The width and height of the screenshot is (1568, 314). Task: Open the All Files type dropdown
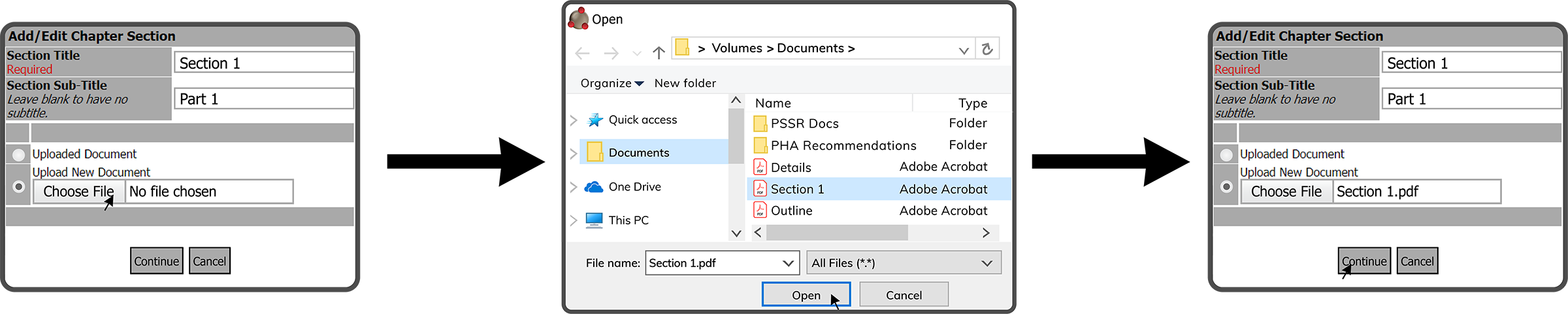coord(904,263)
